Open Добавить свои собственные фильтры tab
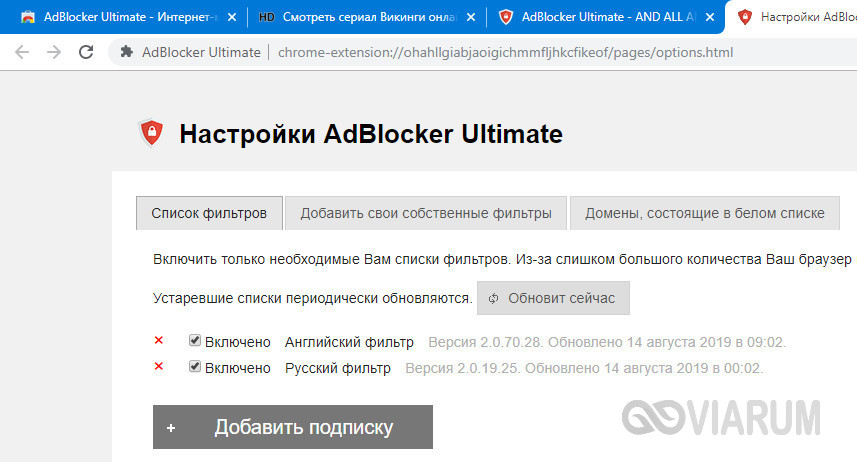The image size is (857, 462). point(426,213)
